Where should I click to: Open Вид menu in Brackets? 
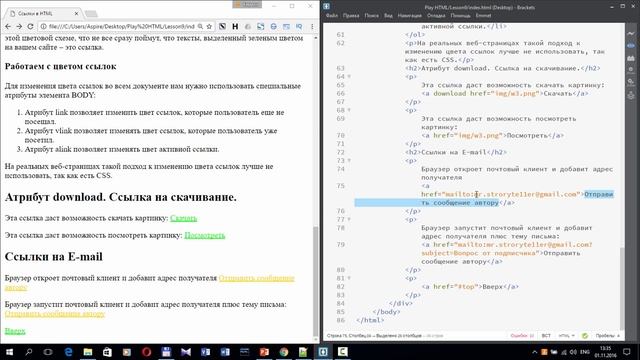[x=388, y=16]
